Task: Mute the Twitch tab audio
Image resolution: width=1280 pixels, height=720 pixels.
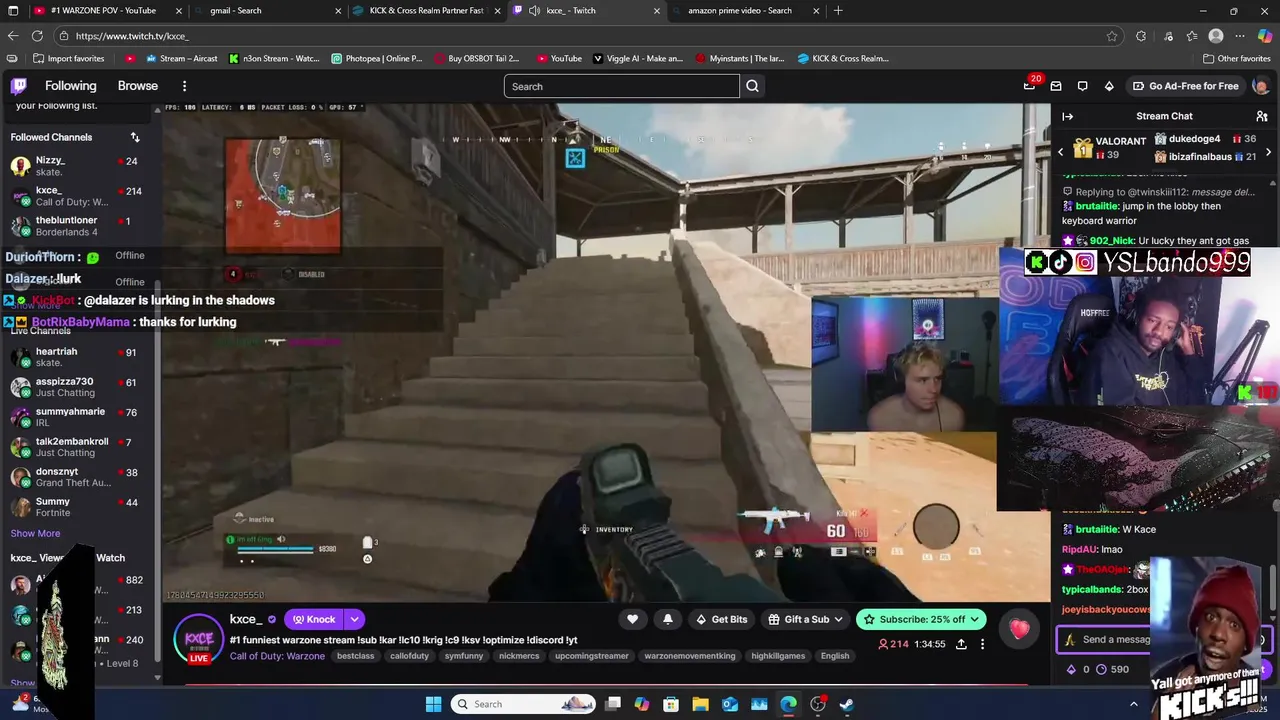Action: click(x=534, y=11)
